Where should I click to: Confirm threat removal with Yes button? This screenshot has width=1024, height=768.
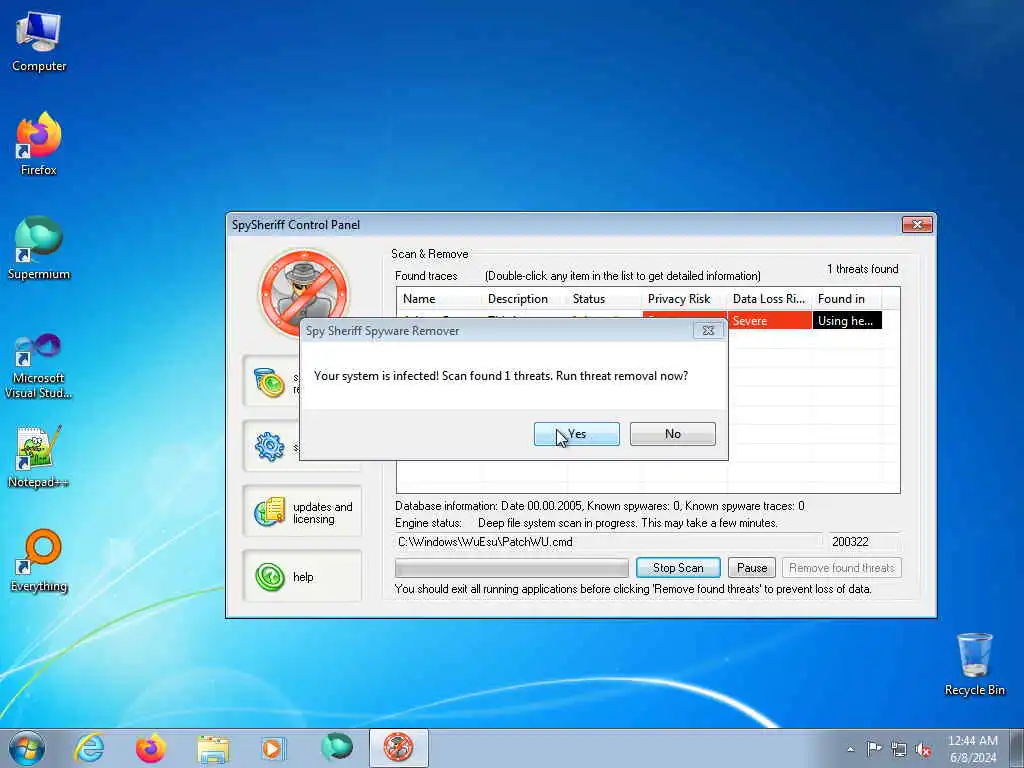576,434
